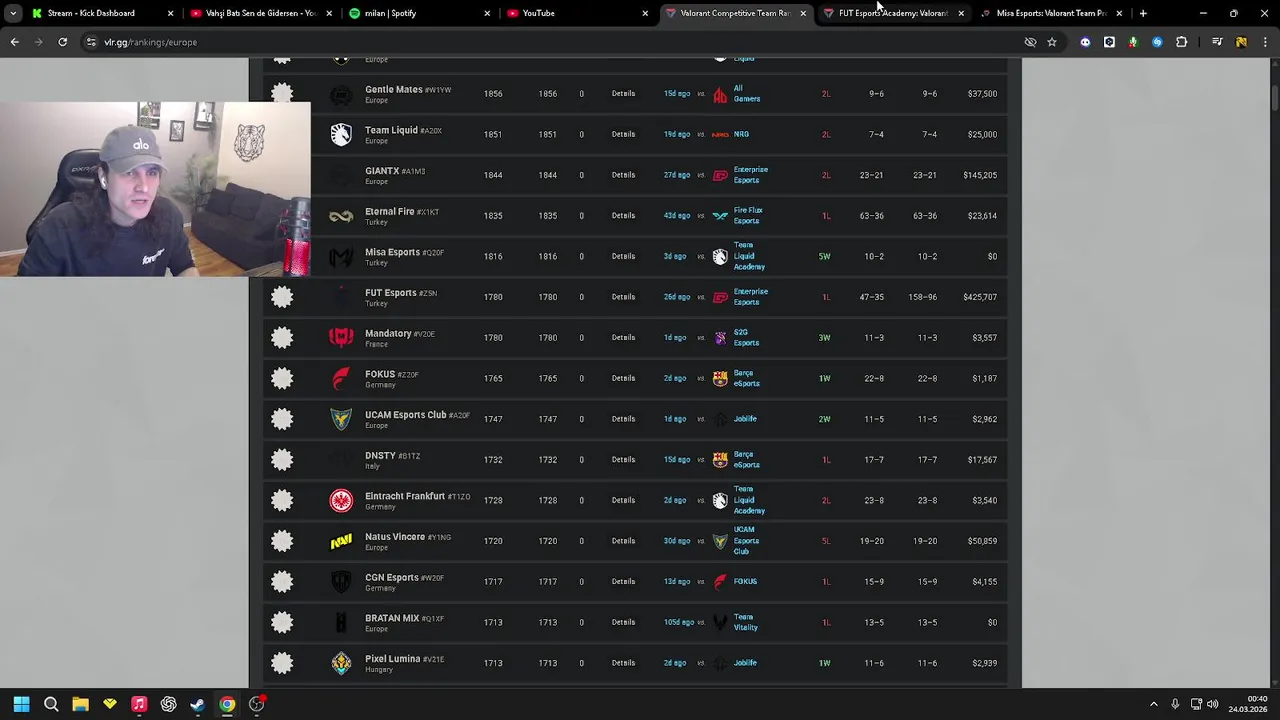The image size is (1280, 720).
Task: Open the Chrome three-dot menu
Action: pyautogui.click(x=1265, y=42)
